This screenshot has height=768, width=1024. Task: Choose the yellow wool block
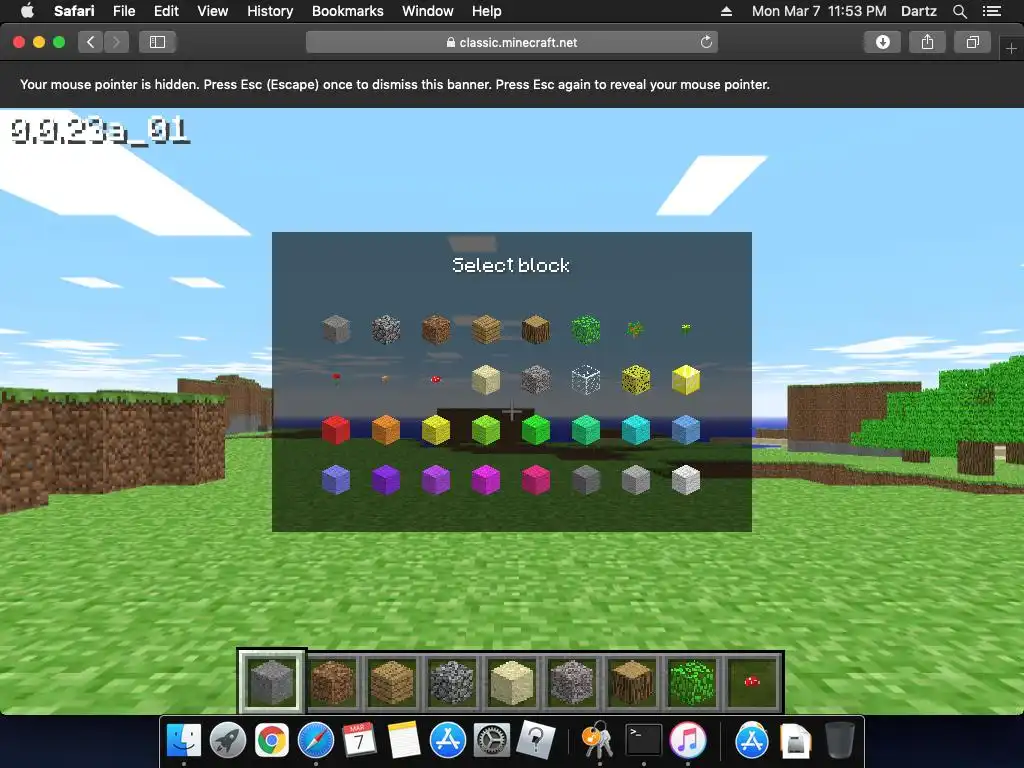coord(436,430)
